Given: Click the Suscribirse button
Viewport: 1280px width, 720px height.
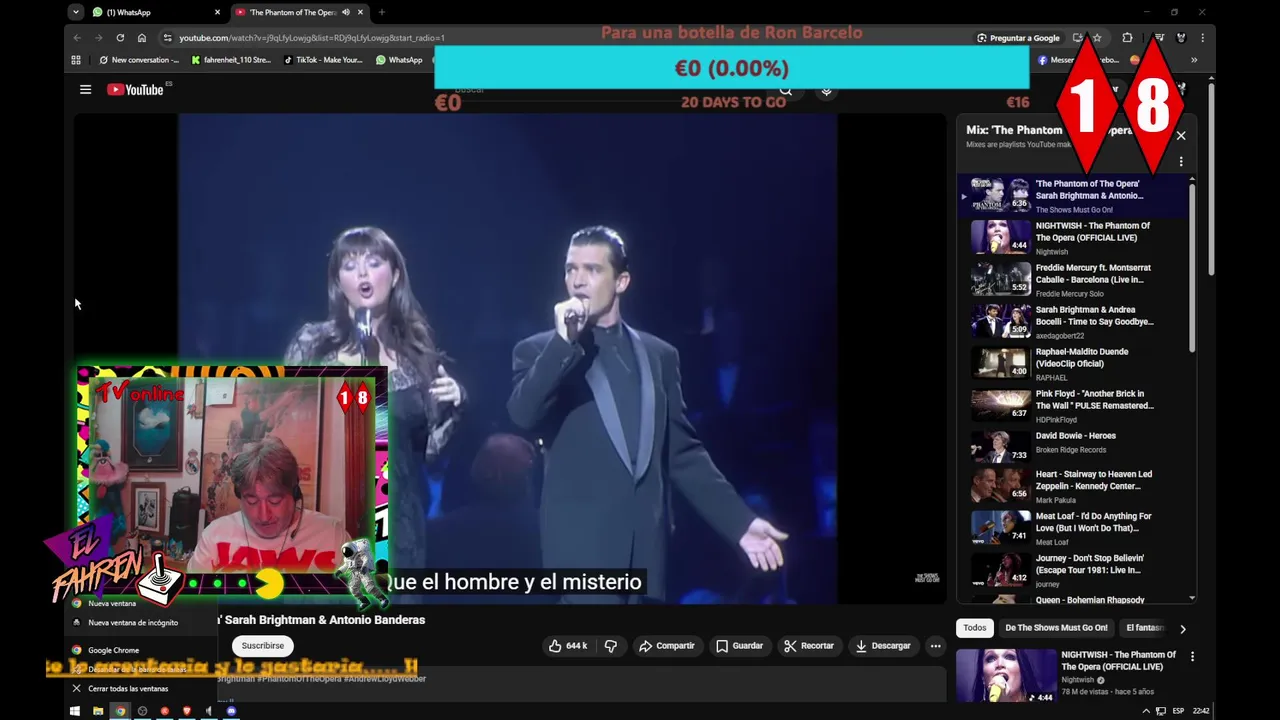Looking at the screenshot, I should click(263, 646).
